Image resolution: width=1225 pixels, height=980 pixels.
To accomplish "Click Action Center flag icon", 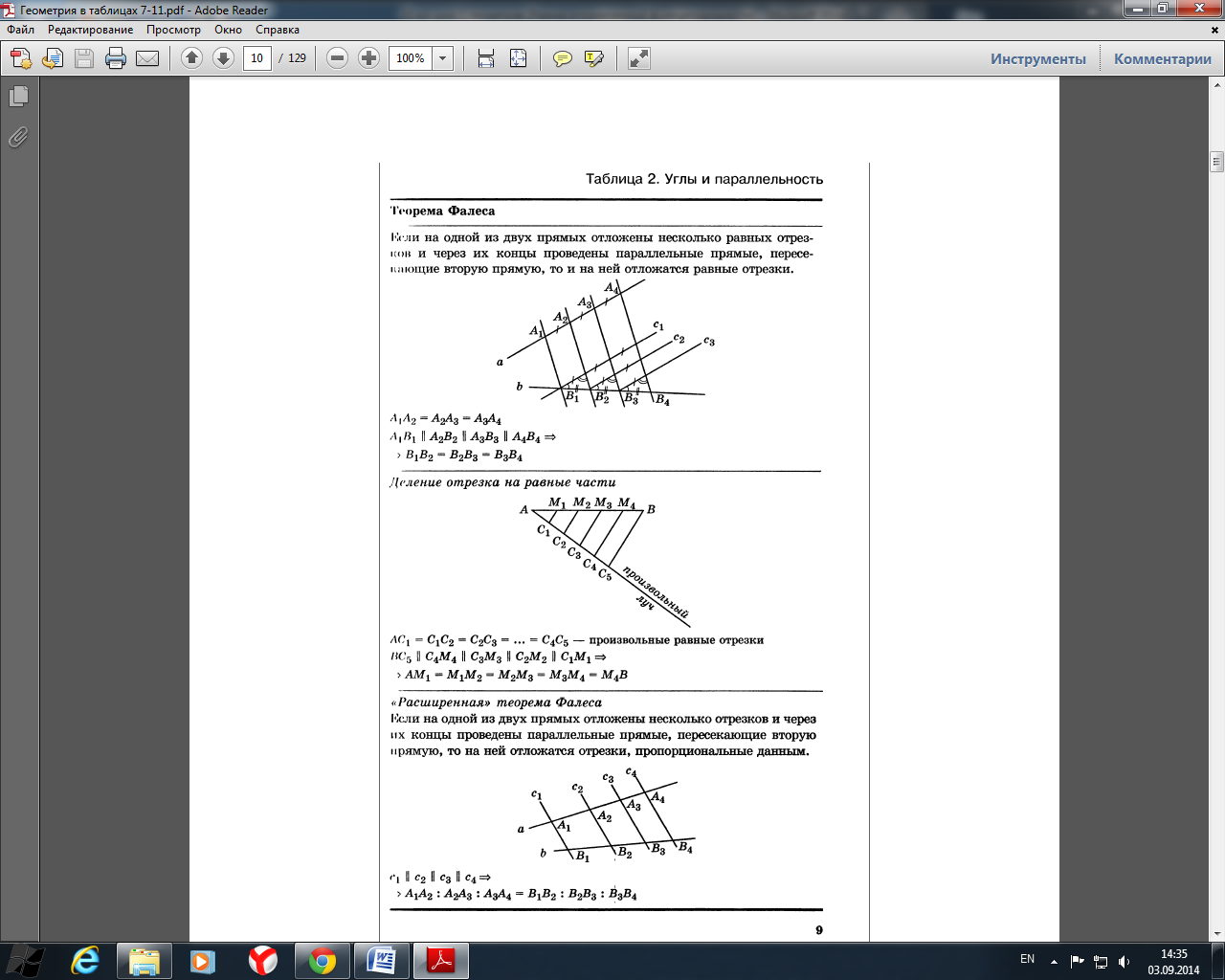I will tap(1078, 961).
